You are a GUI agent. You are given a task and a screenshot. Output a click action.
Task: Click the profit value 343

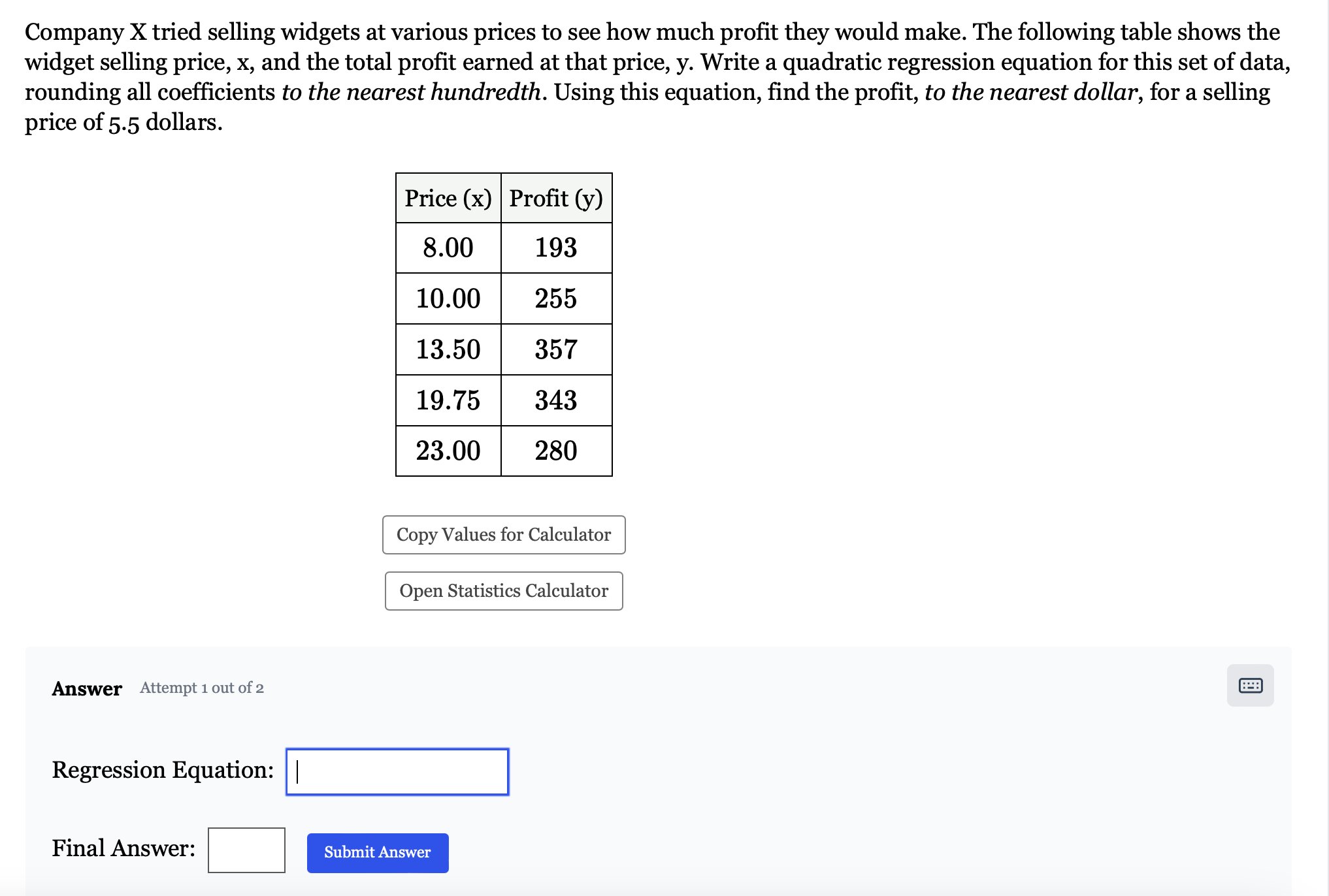[556, 400]
